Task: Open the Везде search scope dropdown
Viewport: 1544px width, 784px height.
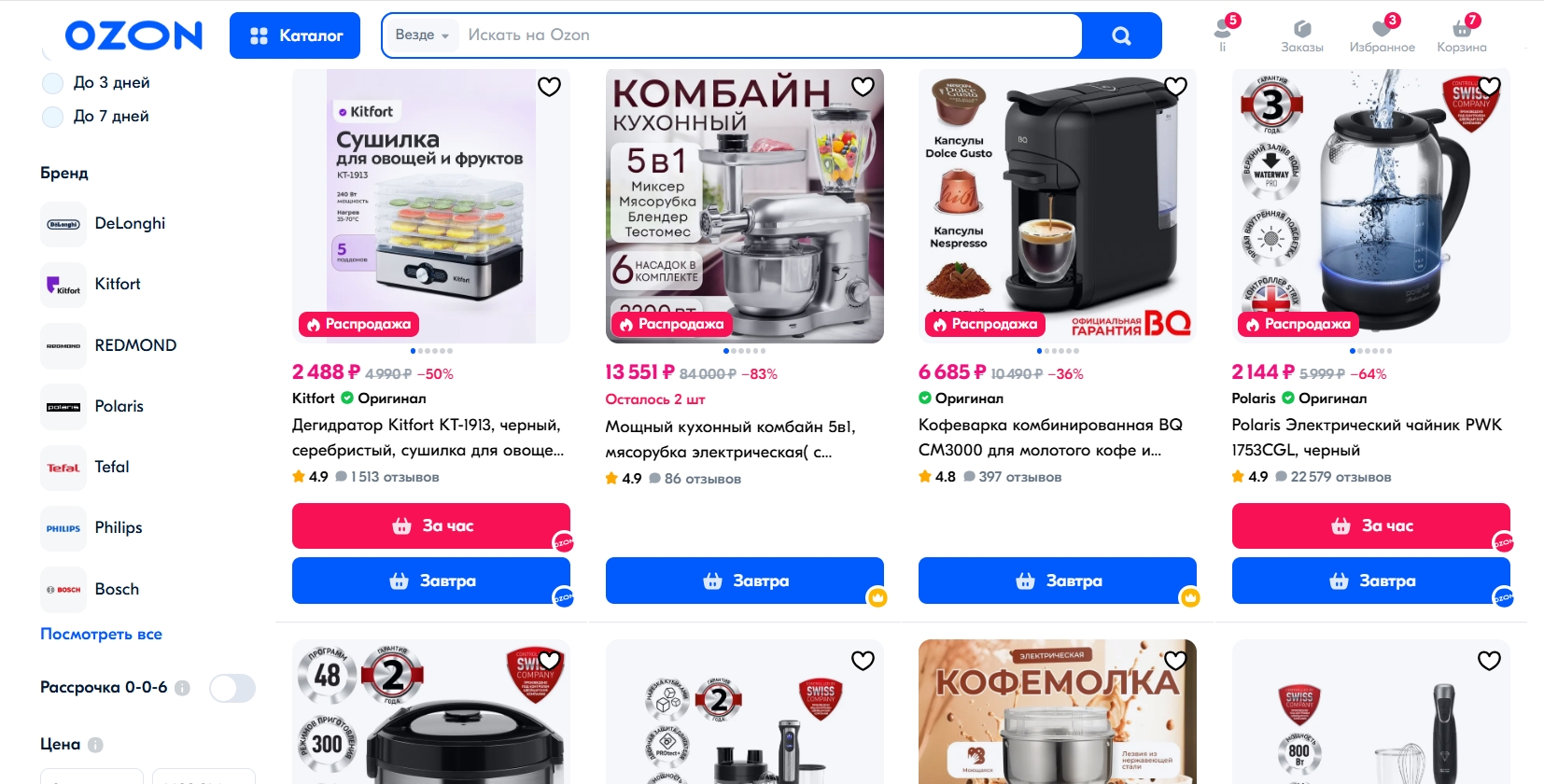Action: 422,35
